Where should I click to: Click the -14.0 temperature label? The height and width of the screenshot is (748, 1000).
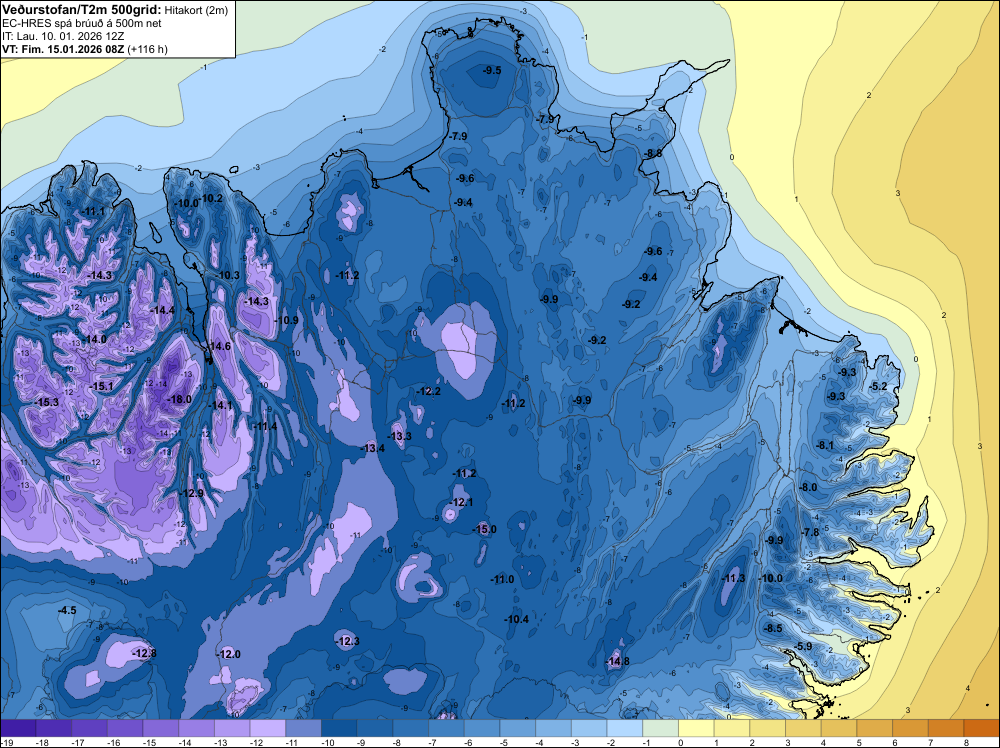[x=94, y=339]
